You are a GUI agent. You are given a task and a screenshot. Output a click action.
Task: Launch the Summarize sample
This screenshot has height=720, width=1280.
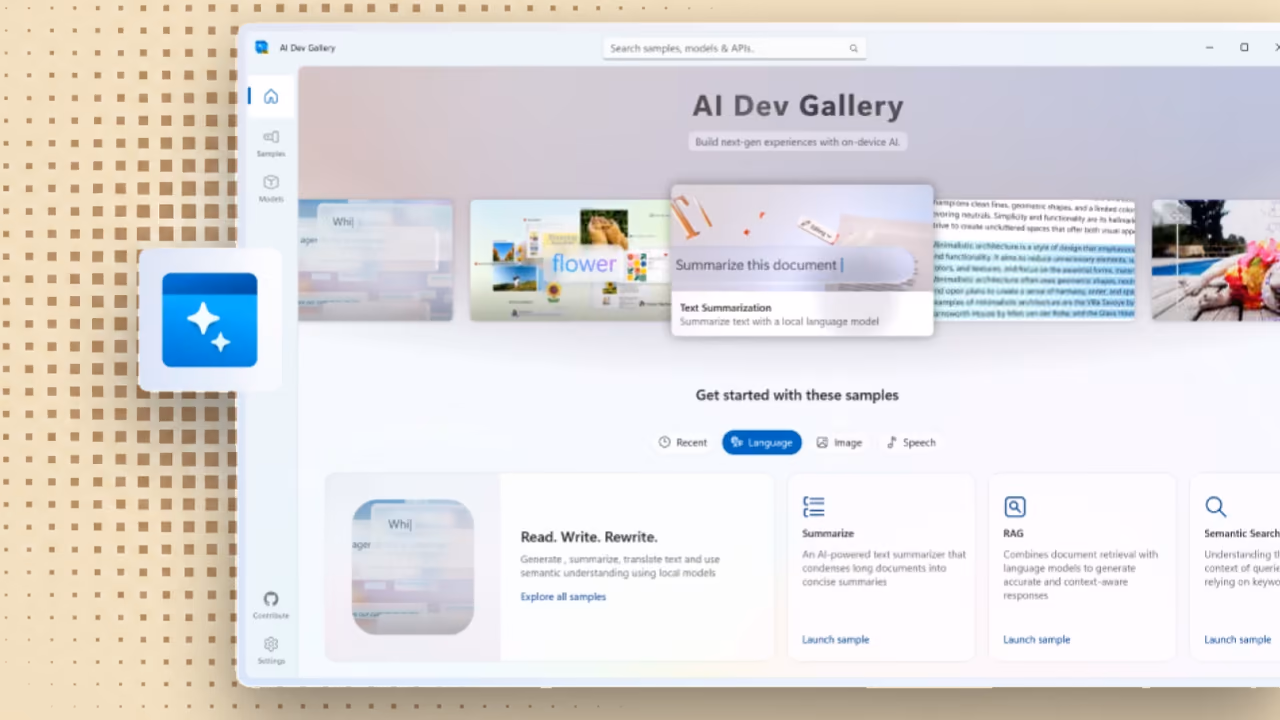coord(835,640)
